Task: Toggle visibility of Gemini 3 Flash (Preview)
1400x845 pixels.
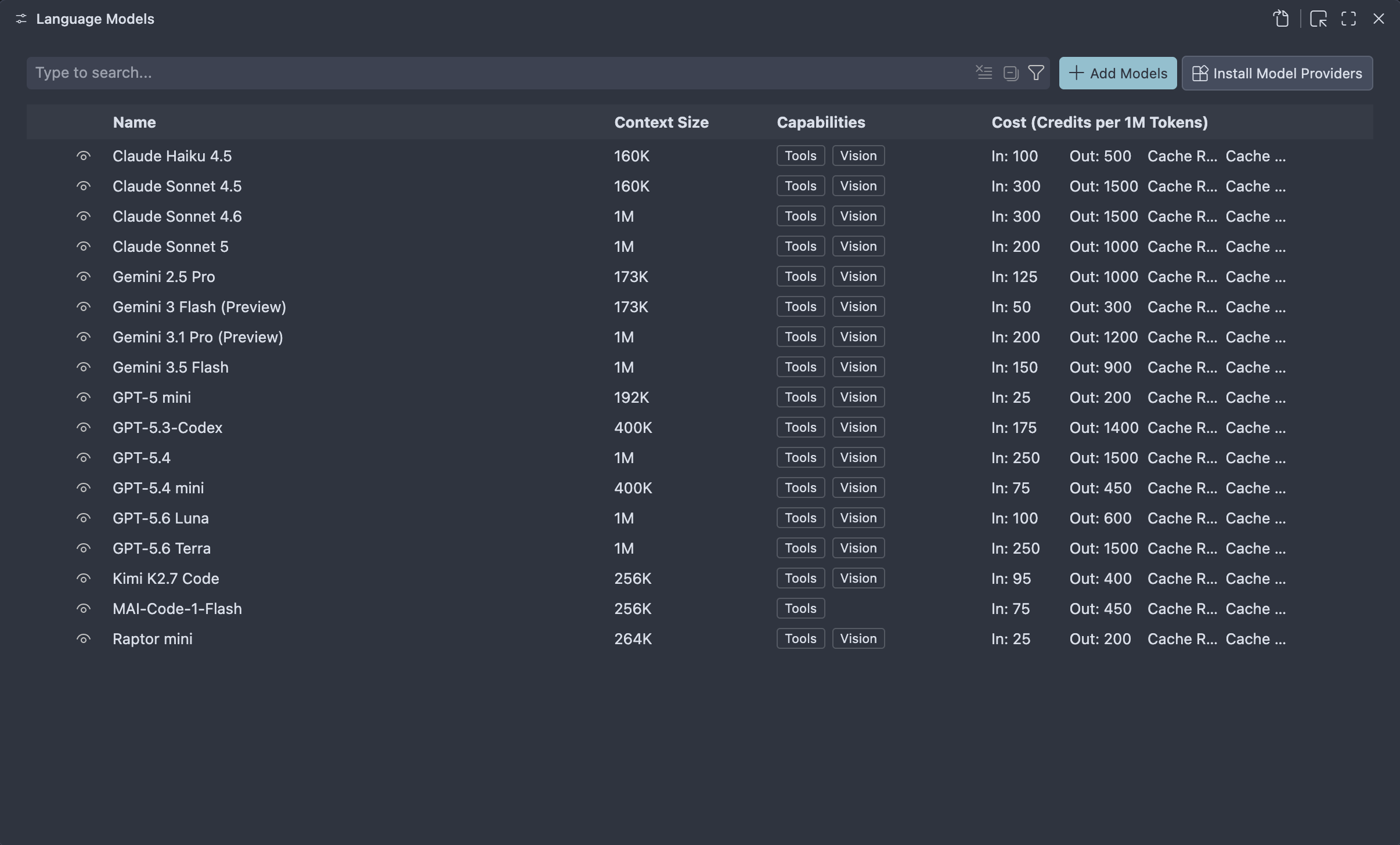Action: [84, 307]
